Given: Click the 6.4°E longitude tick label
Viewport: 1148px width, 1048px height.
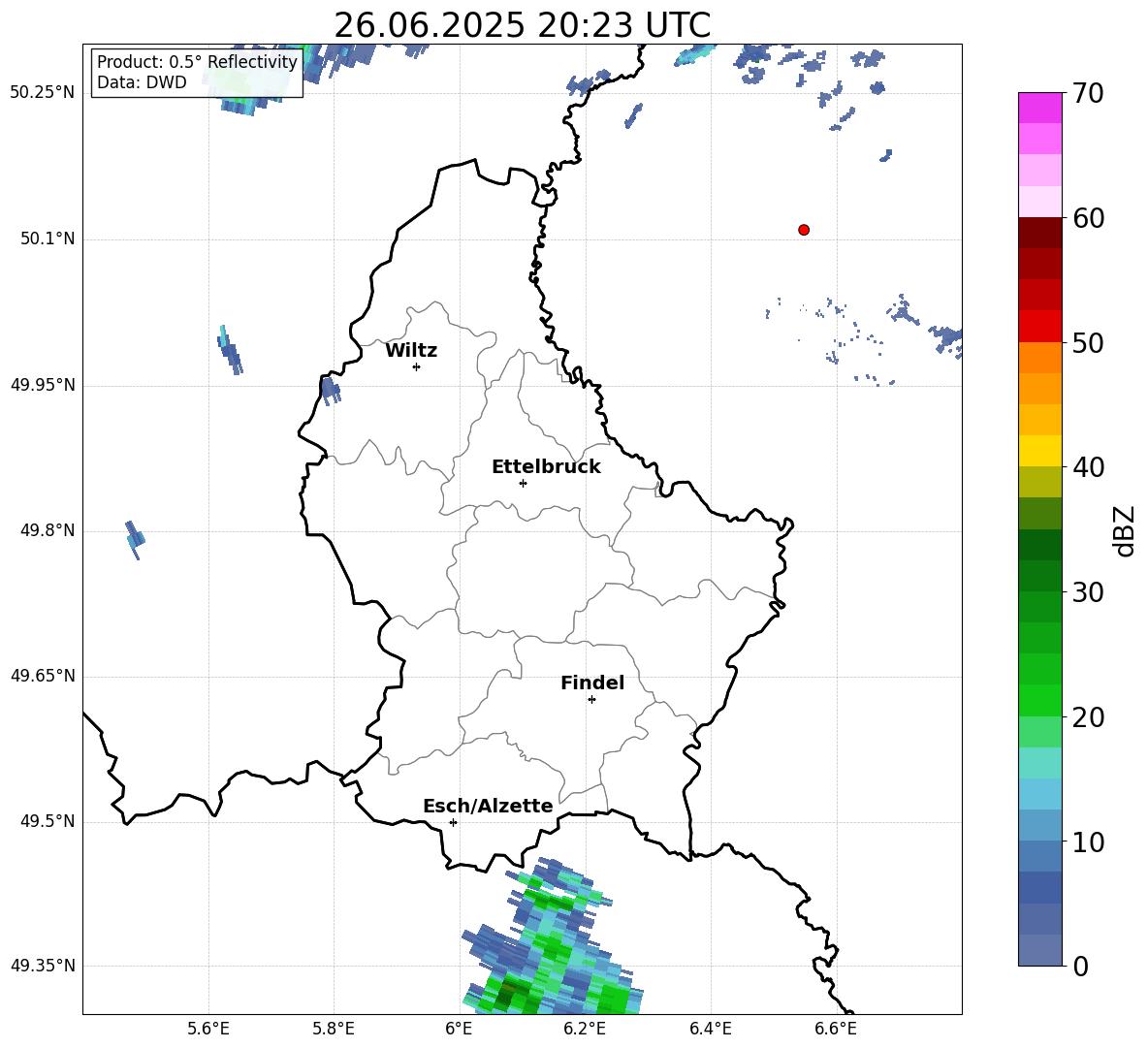Looking at the screenshot, I should 710,1029.
